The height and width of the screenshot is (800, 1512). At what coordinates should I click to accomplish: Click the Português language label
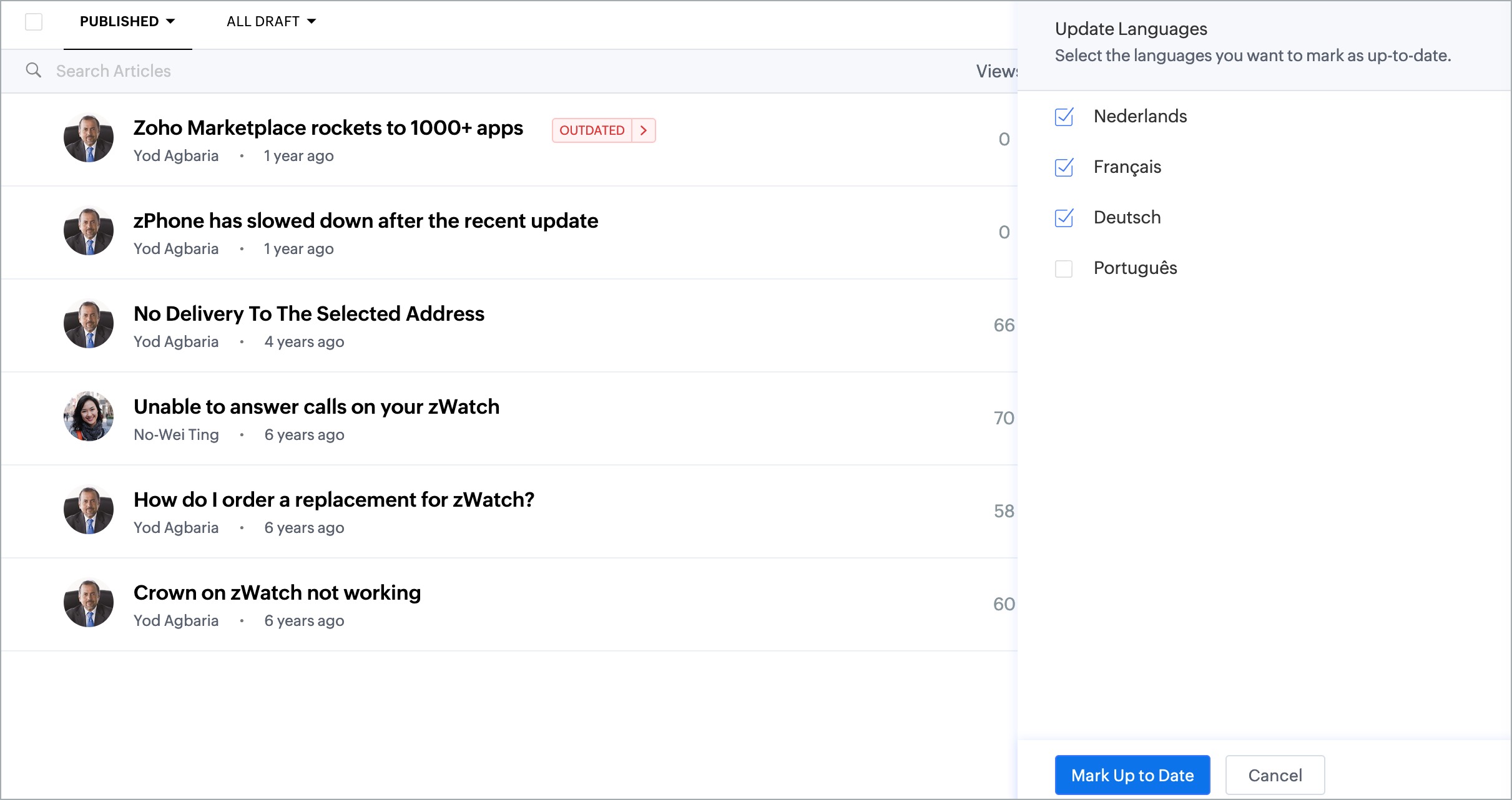tap(1135, 268)
